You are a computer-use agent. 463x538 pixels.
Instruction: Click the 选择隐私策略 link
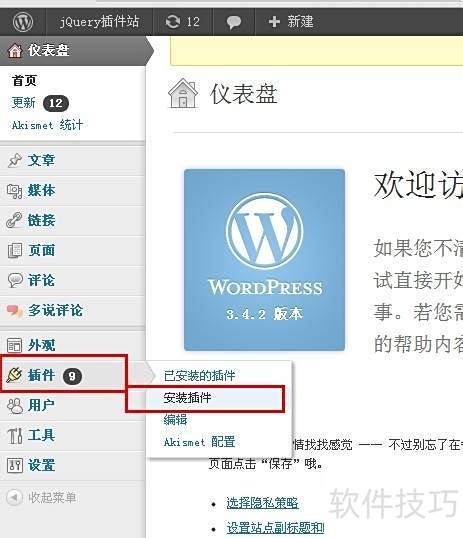pyautogui.click(x=262, y=503)
